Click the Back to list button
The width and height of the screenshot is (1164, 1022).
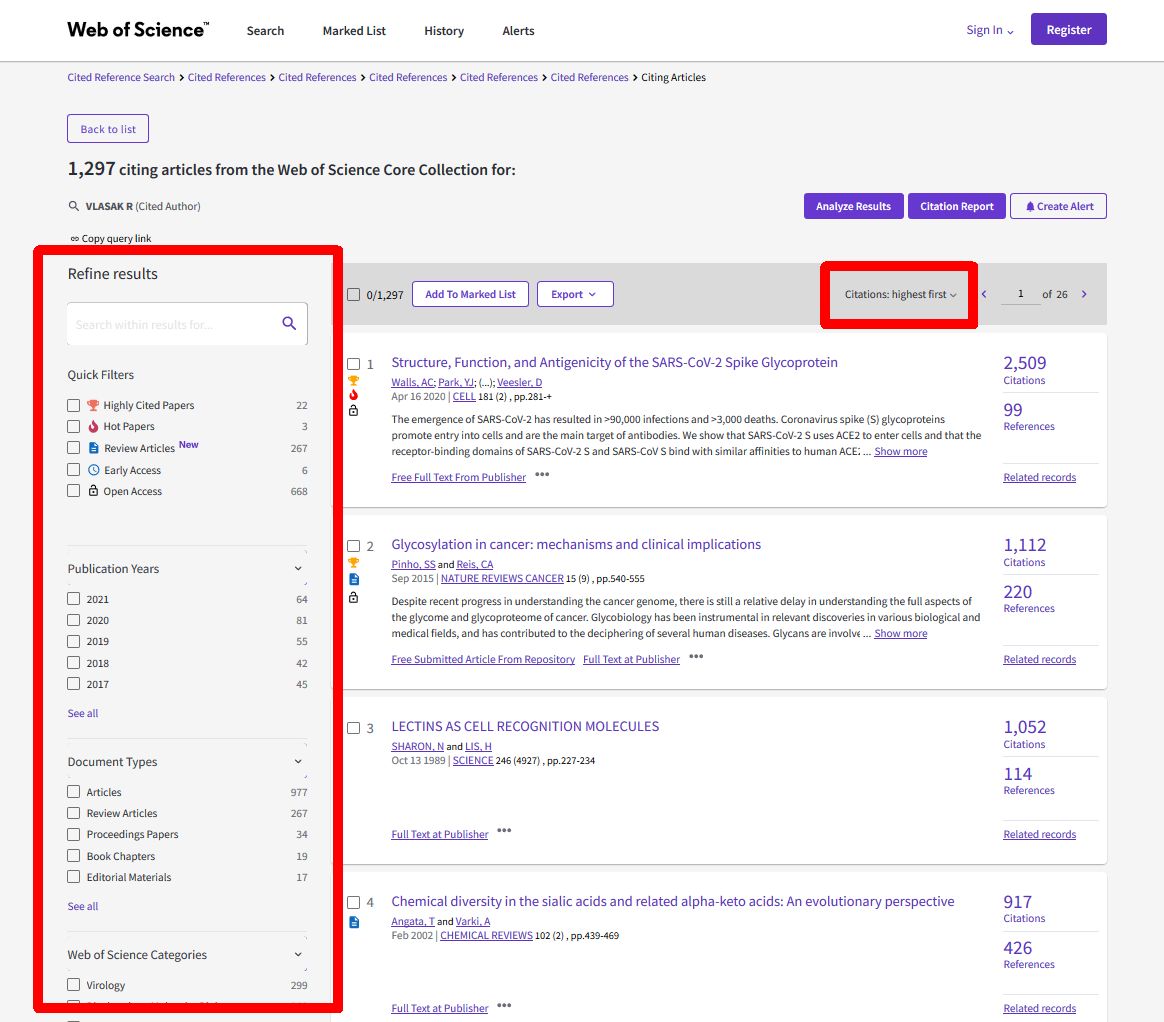pos(108,128)
